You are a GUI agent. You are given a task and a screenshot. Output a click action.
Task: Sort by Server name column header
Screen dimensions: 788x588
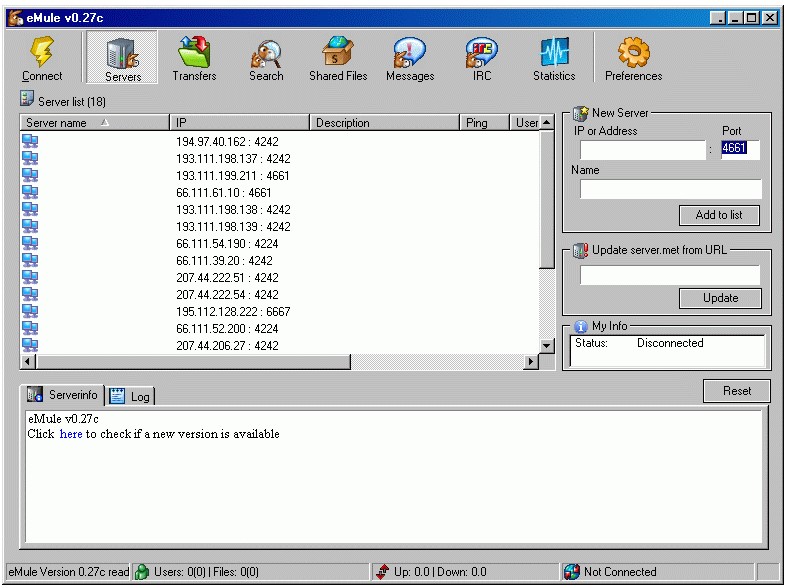pyautogui.click(x=94, y=123)
